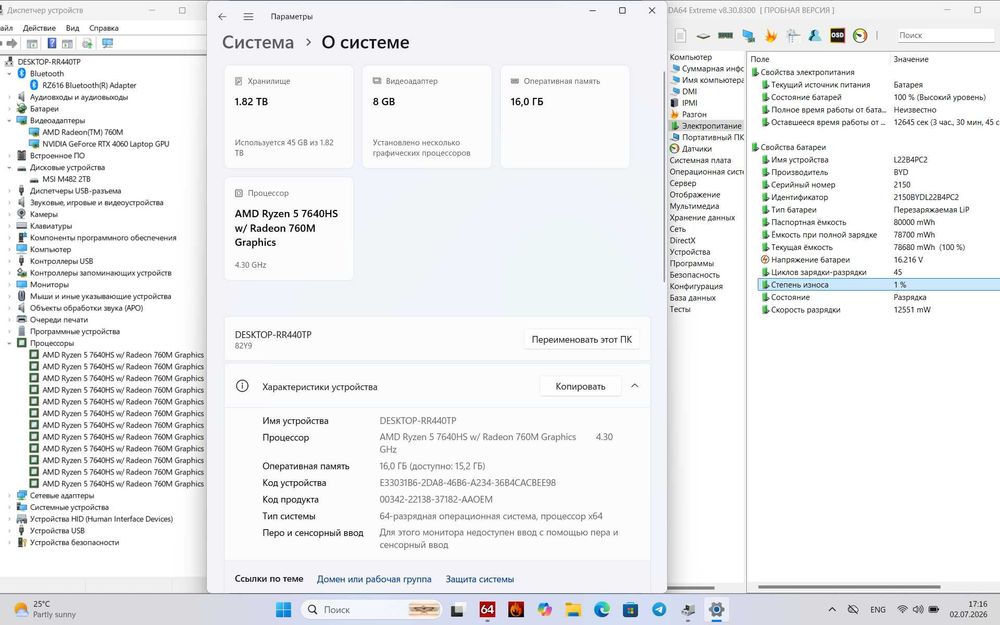Open the Защита системы link

tap(480, 579)
